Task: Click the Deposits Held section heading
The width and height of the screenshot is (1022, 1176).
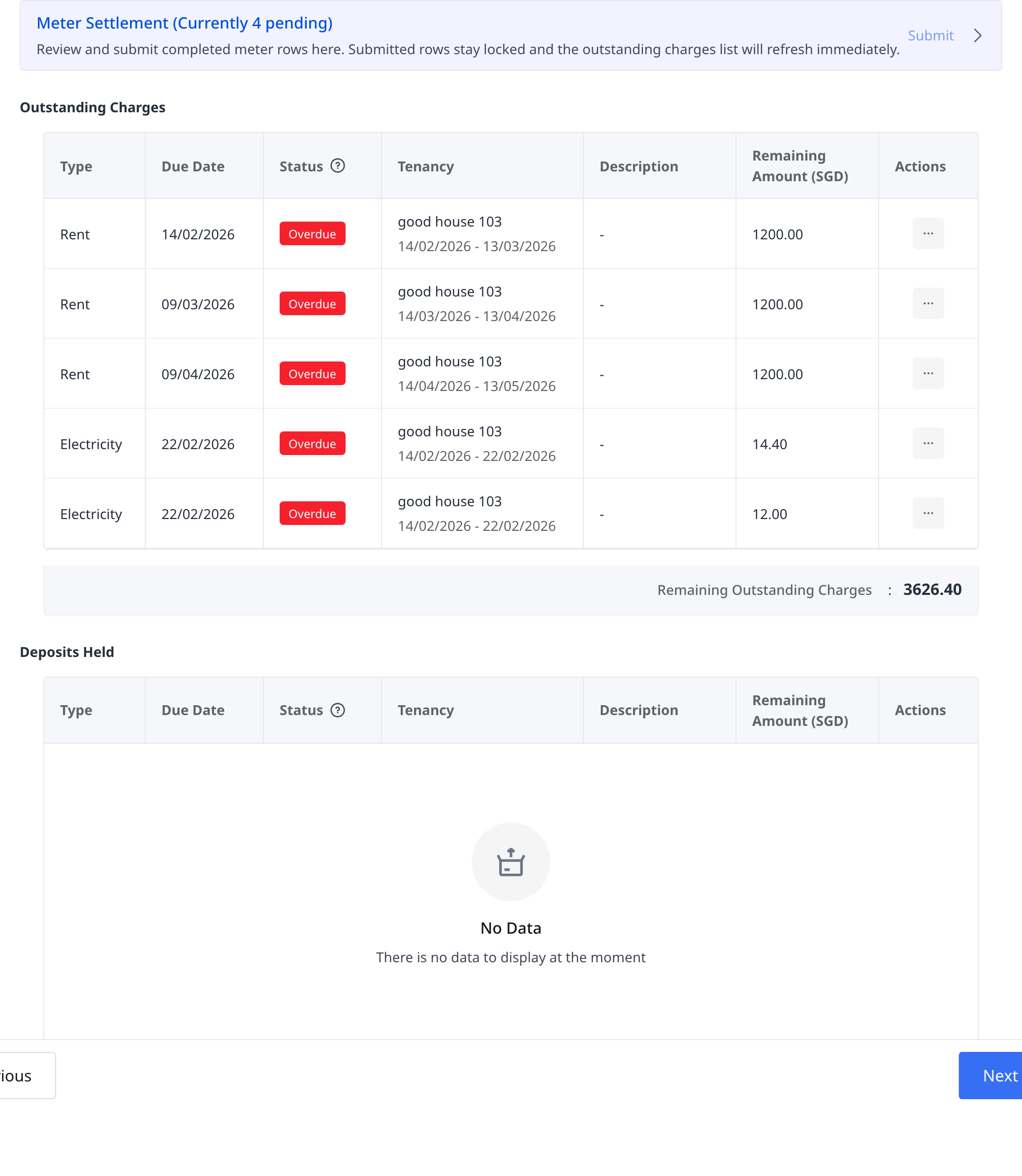Action: point(67,652)
